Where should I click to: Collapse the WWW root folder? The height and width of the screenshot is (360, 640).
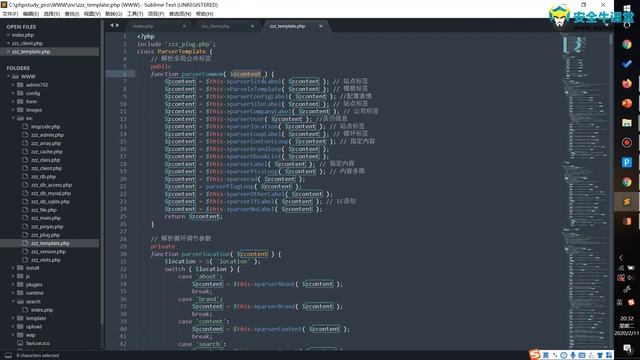pos(8,76)
